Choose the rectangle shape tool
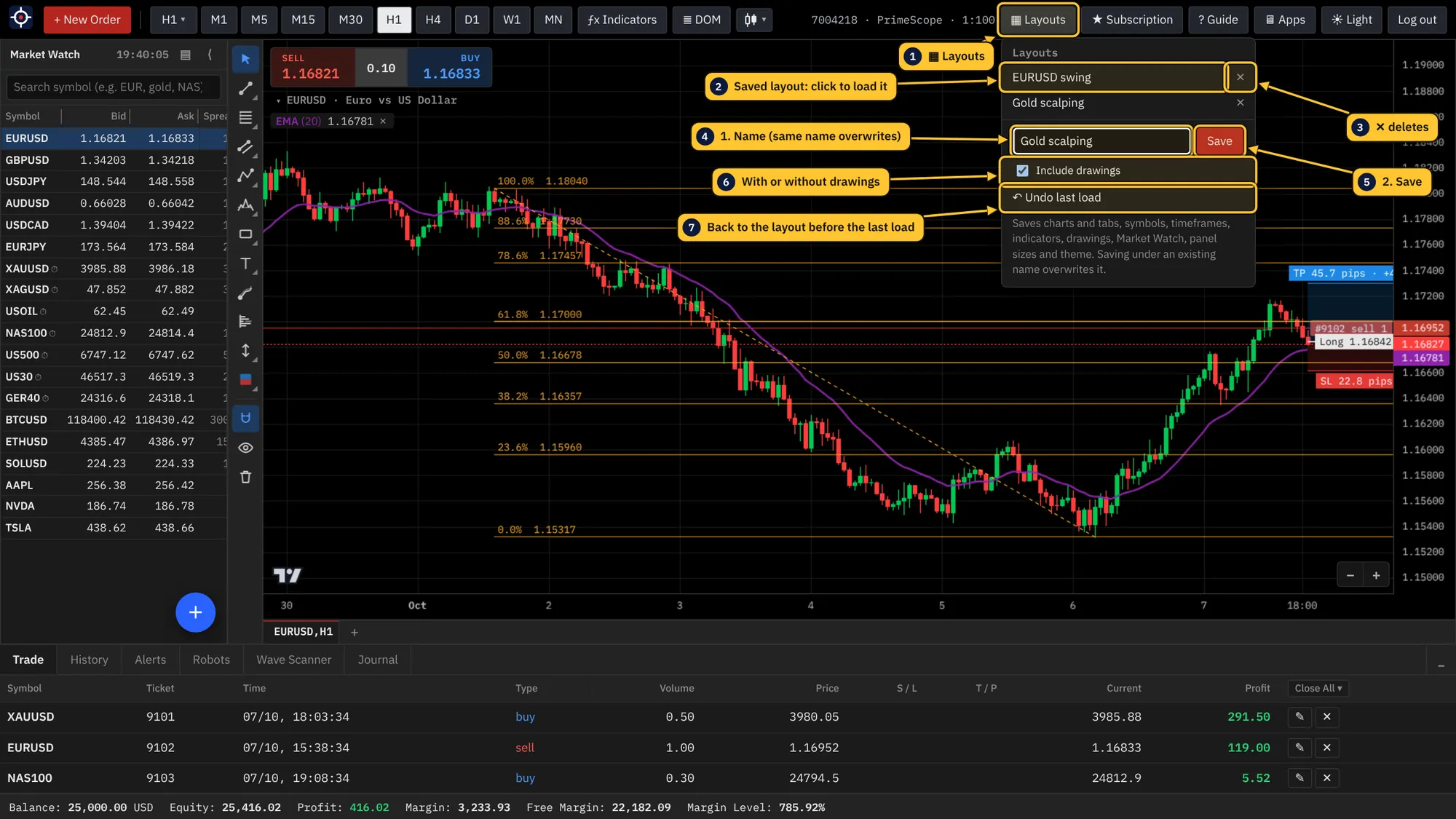Screen dimensions: 1456x819 246,234
